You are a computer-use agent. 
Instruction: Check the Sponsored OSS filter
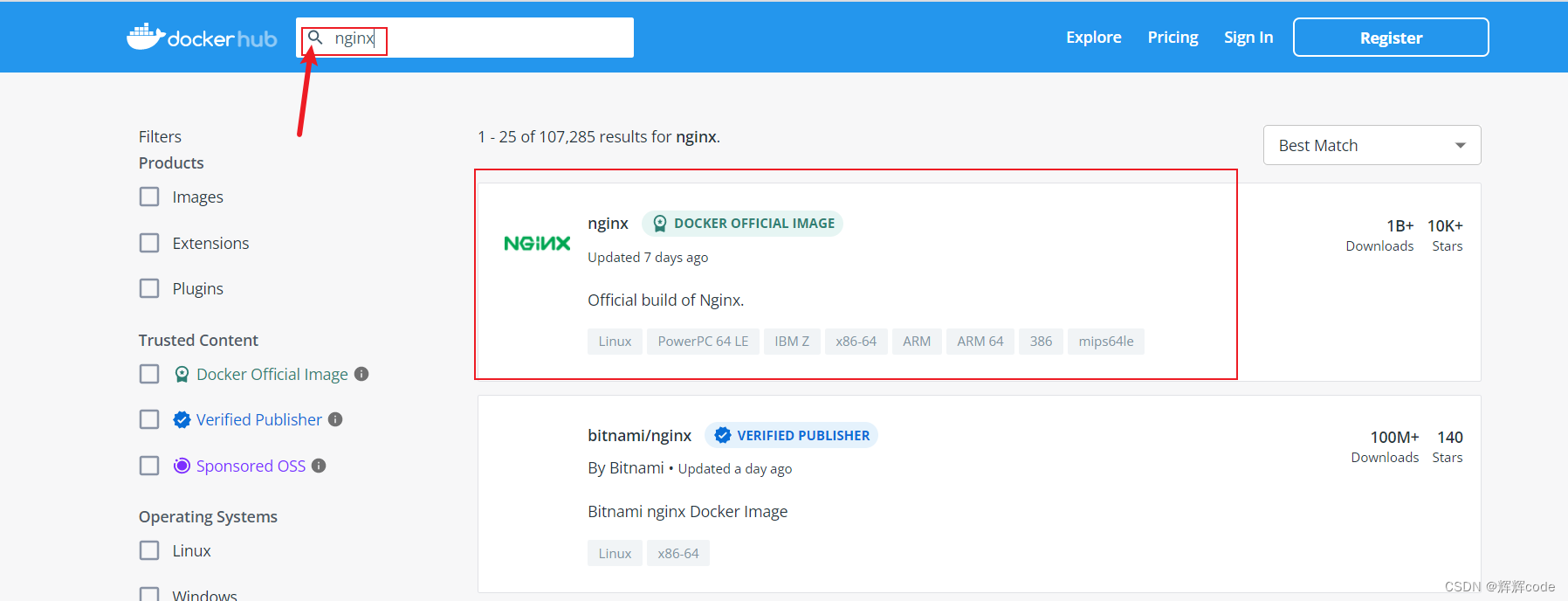click(149, 466)
